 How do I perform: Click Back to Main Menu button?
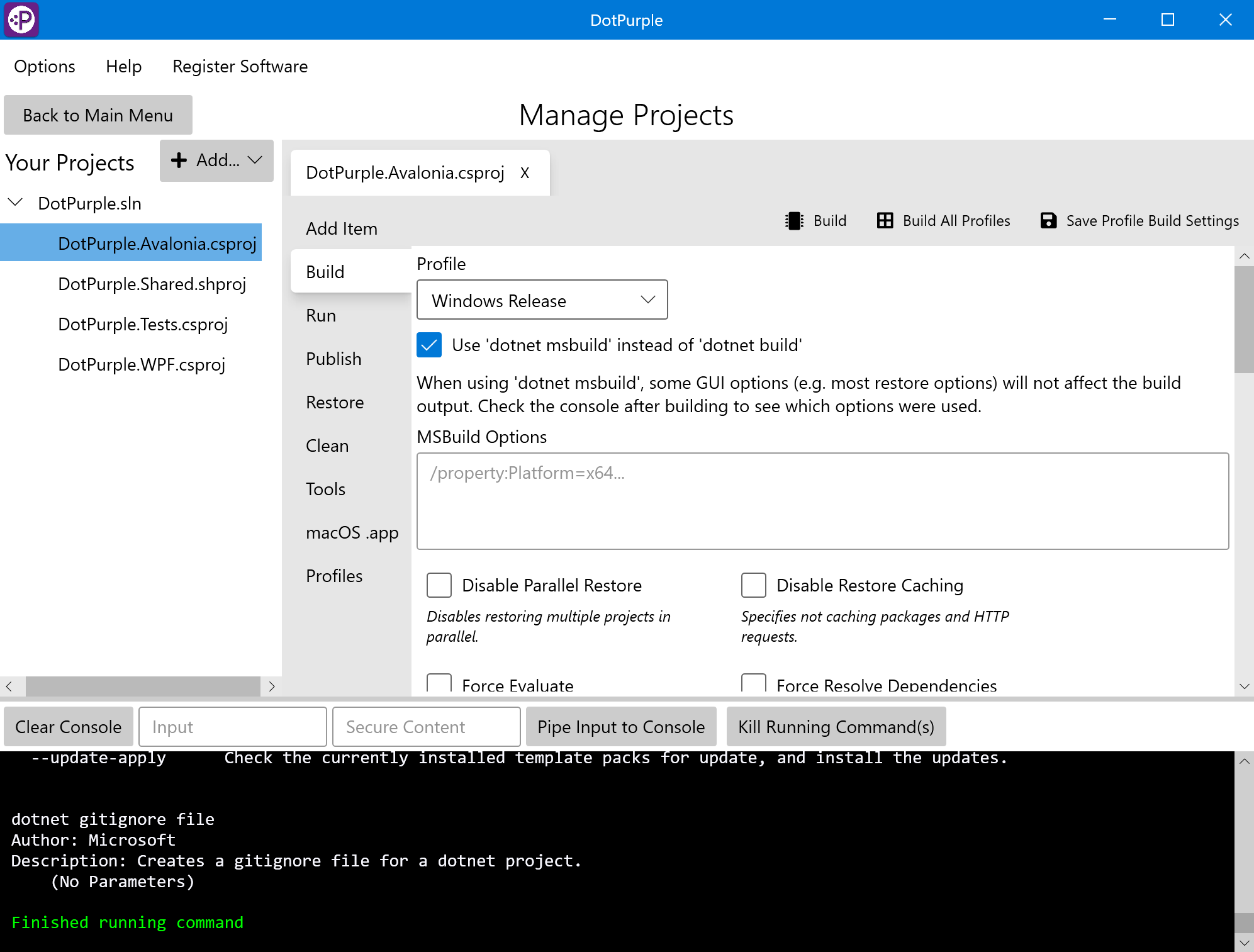click(x=98, y=115)
